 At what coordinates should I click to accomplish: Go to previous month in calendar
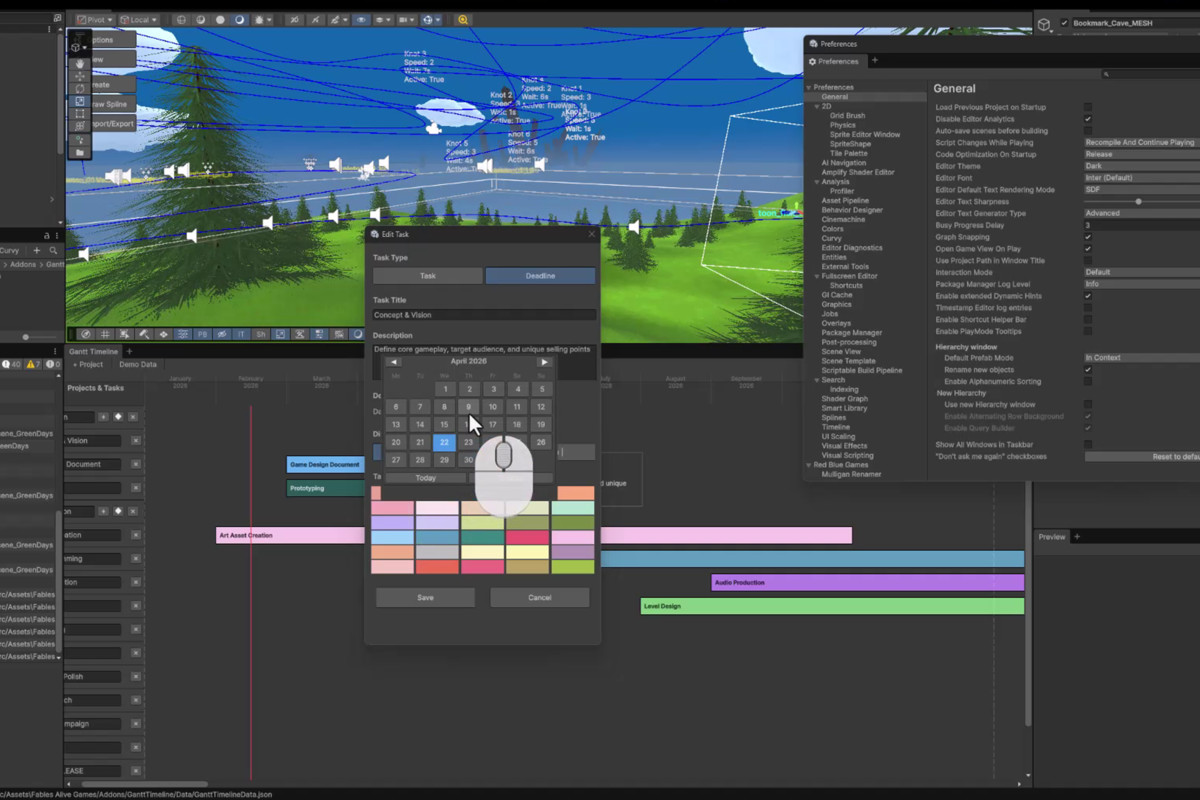394,362
